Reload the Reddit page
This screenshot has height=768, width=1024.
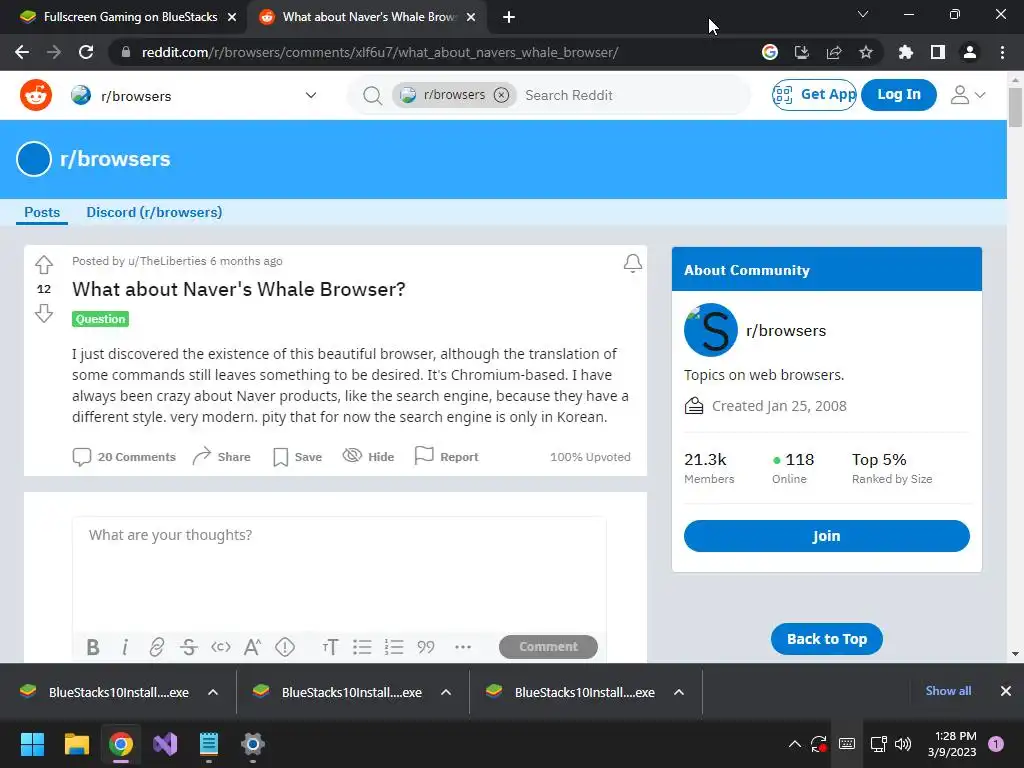point(86,52)
